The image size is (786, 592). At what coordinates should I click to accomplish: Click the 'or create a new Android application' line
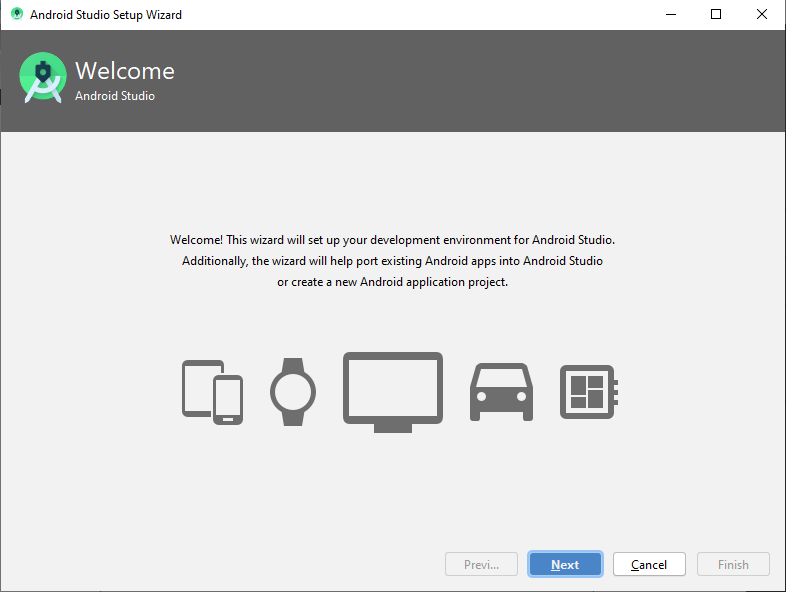[x=392, y=282]
